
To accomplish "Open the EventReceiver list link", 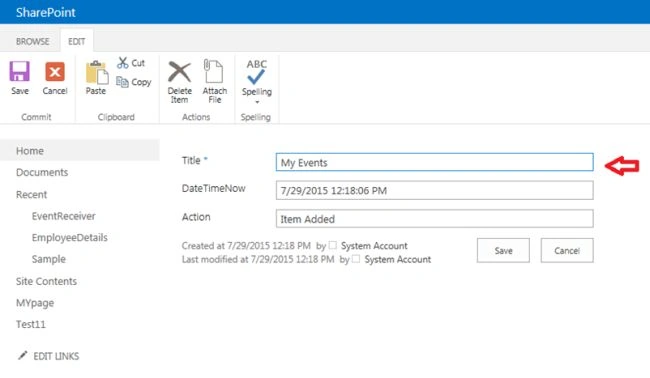I will pyautogui.click(x=63, y=216).
